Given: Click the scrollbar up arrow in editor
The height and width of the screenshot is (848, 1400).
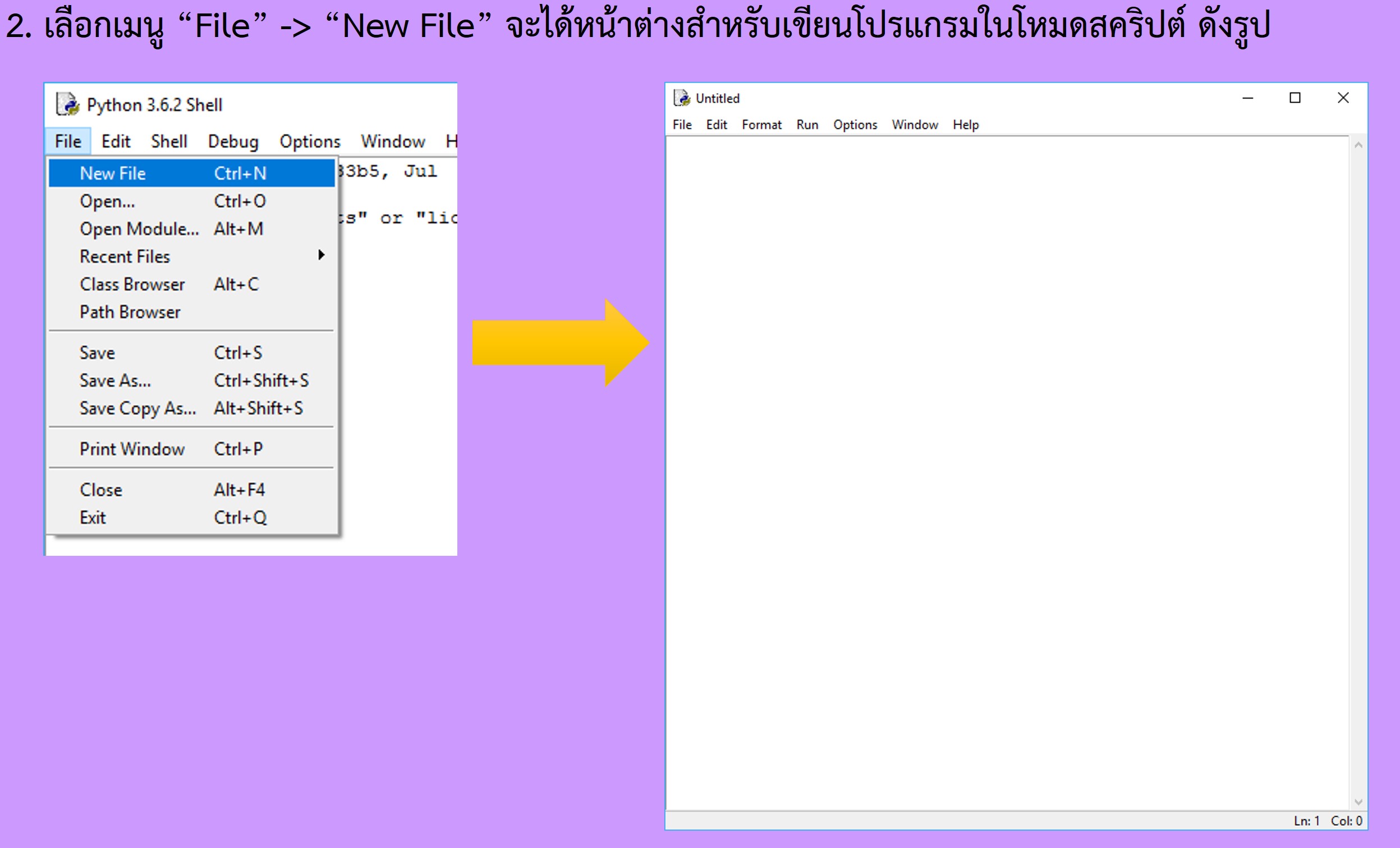Looking at the screenshot, I should (1358, 145).
